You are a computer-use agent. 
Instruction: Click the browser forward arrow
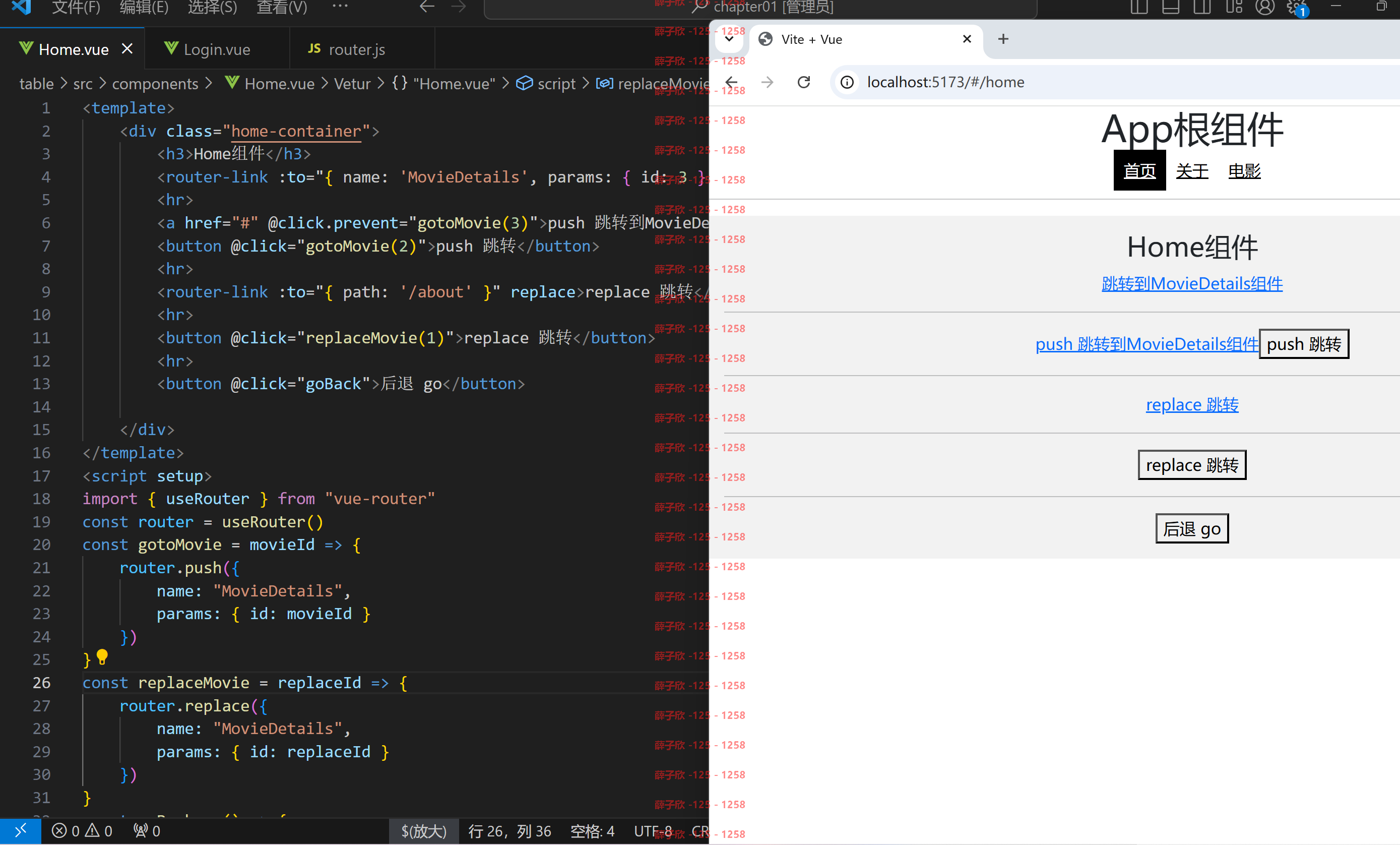768,82
